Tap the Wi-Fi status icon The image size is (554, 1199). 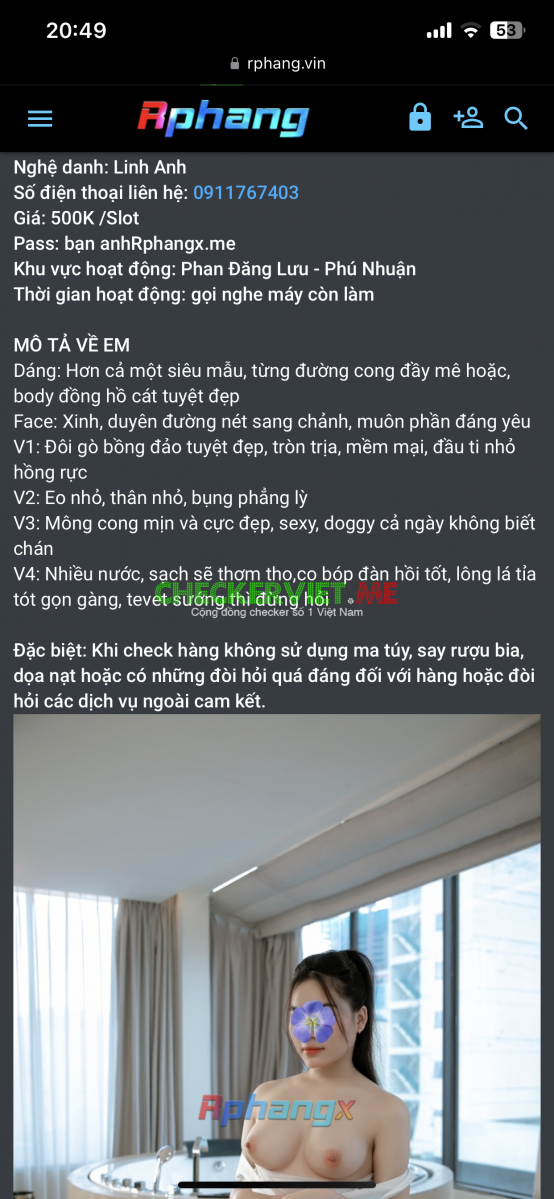[x=471, y=31]
